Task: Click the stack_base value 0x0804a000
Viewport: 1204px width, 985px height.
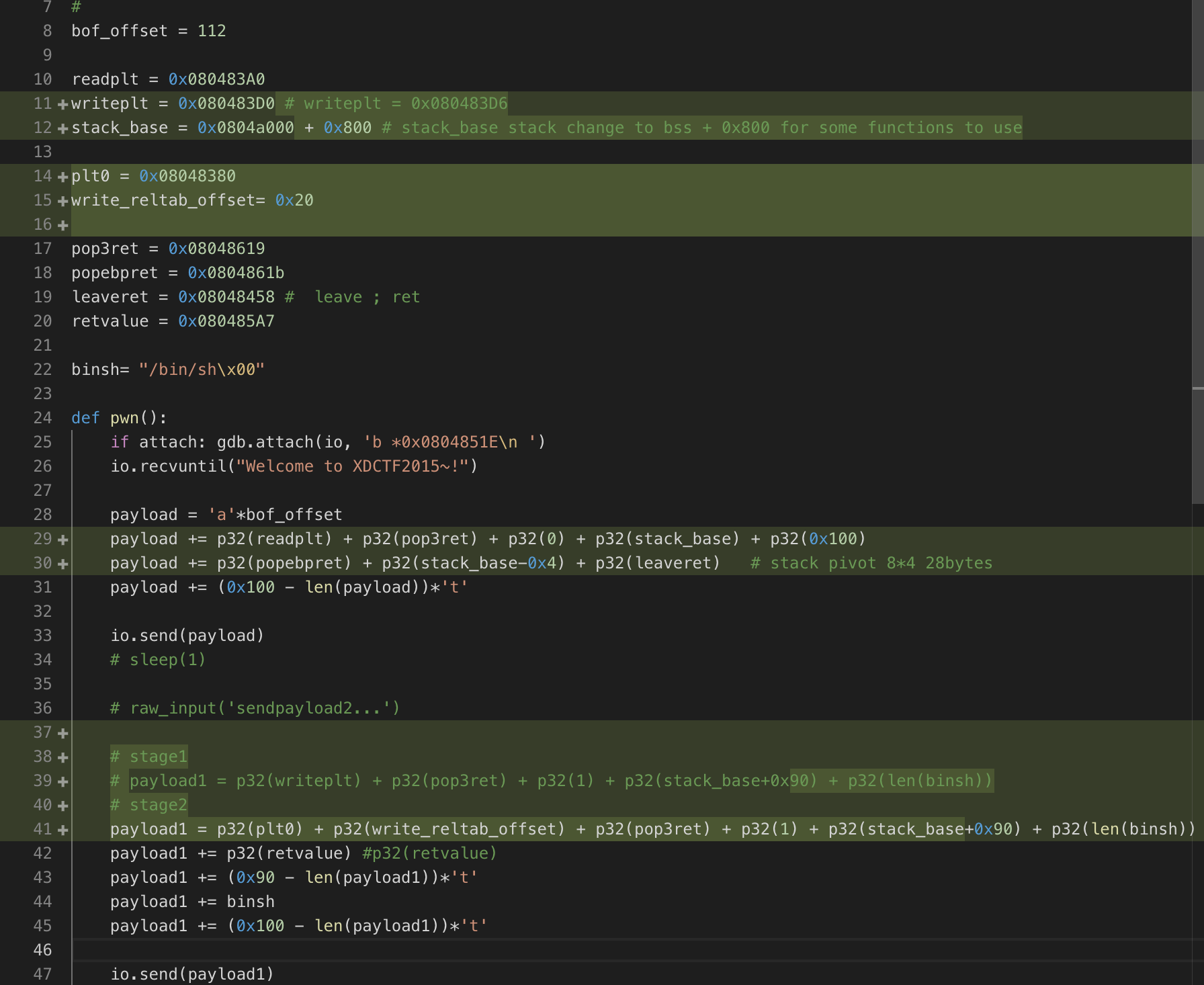Action: point(246,128)
